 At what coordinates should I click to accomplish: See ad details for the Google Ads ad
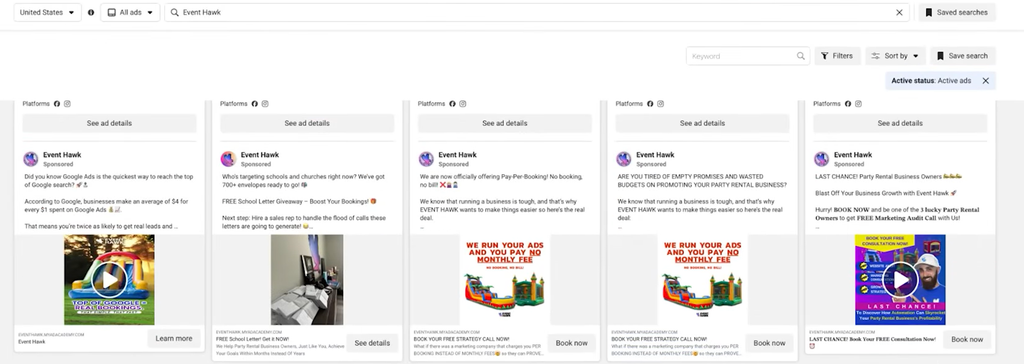(109, 123)
